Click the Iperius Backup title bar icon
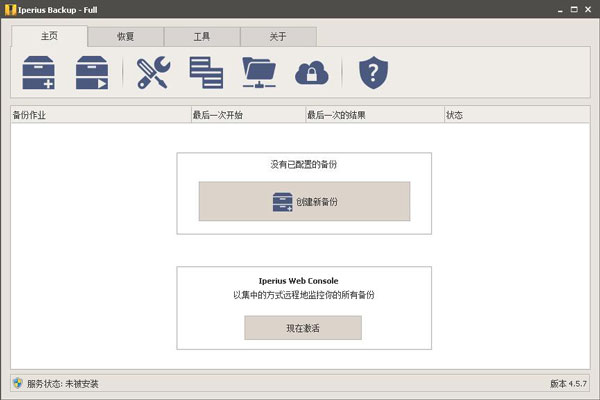The image size is (600, 400). click(x=9, y=9)
